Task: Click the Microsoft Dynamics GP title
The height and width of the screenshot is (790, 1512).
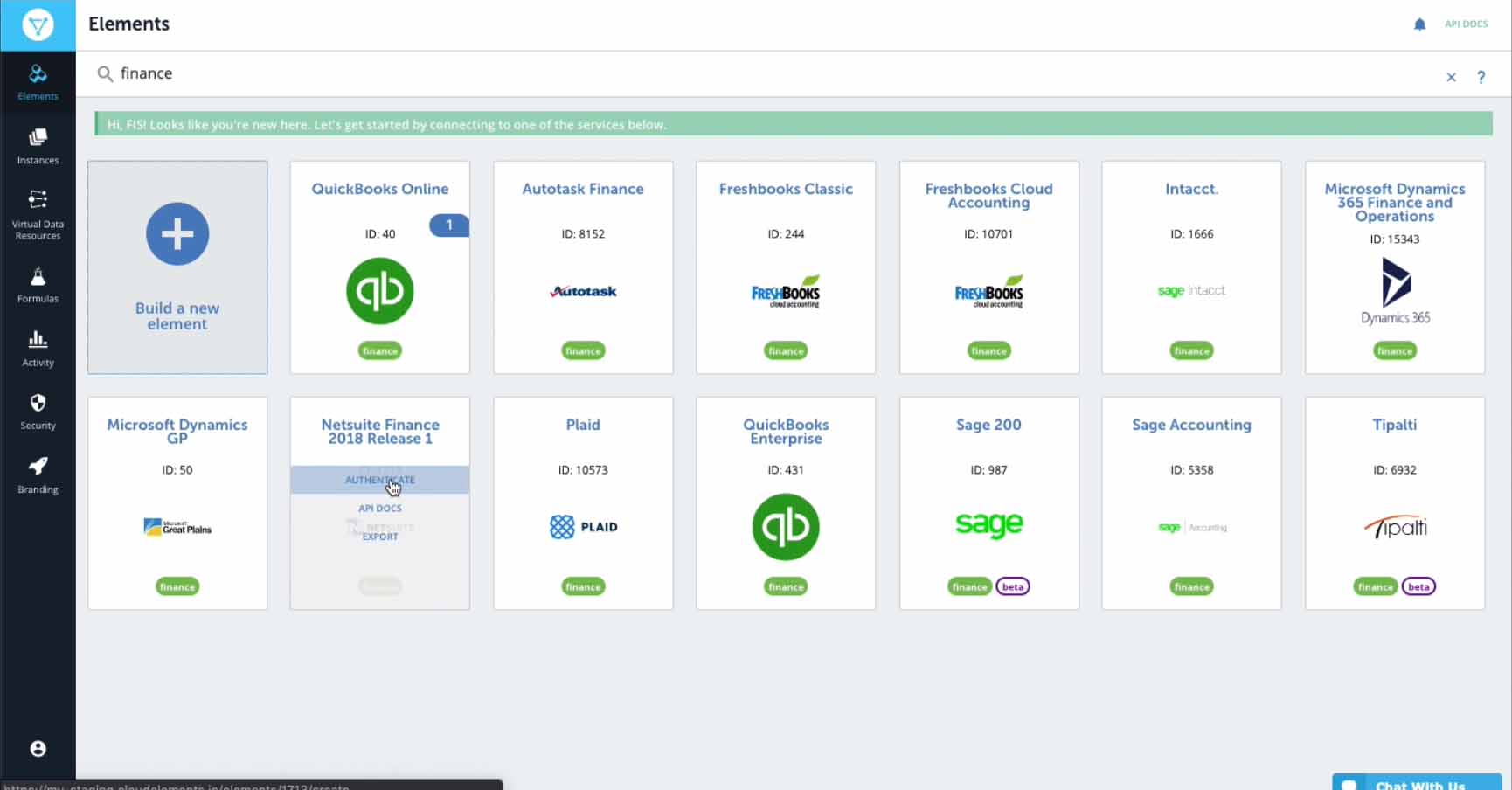Action: click(177, 432)
